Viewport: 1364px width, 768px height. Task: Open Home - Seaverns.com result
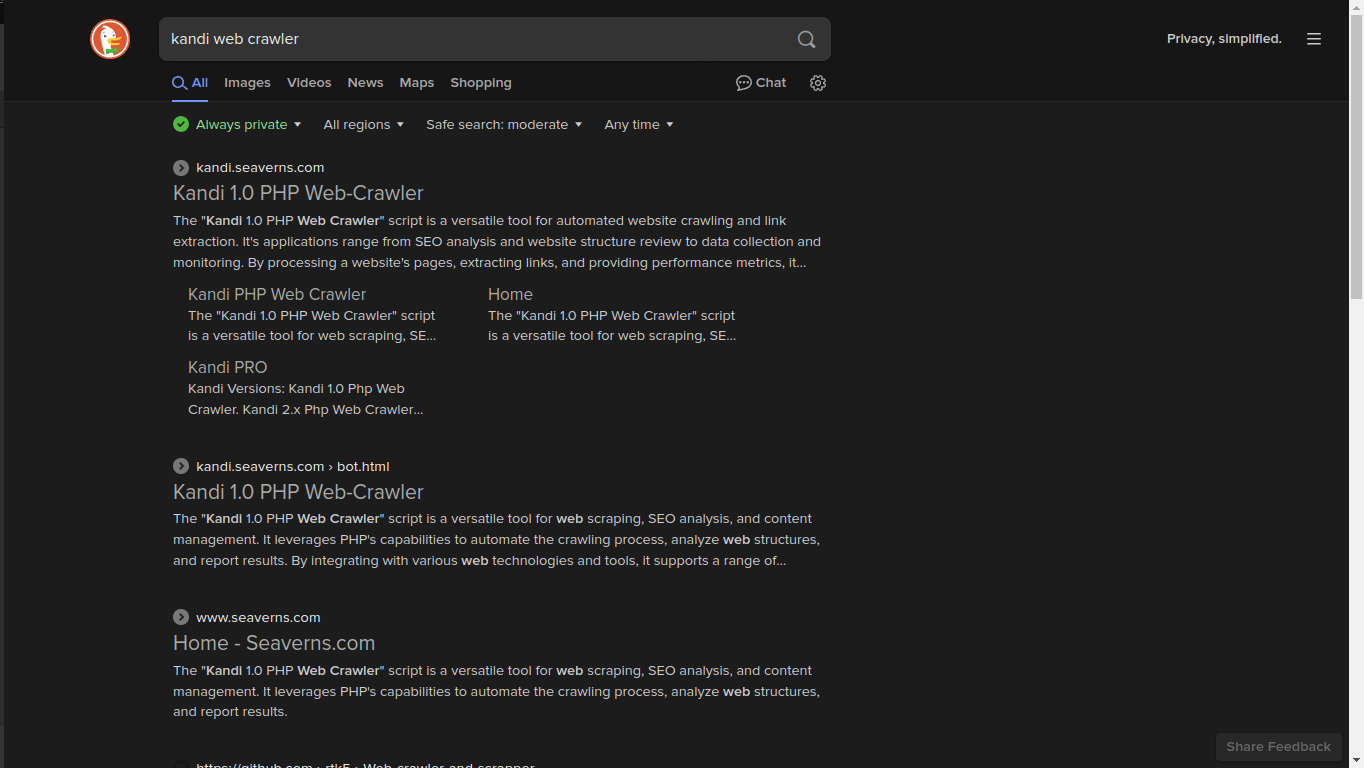(x=274, y=643)
